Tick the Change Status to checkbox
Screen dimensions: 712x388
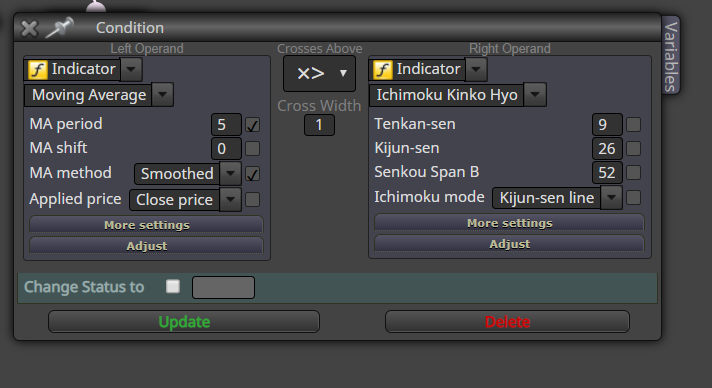(173, 286)
